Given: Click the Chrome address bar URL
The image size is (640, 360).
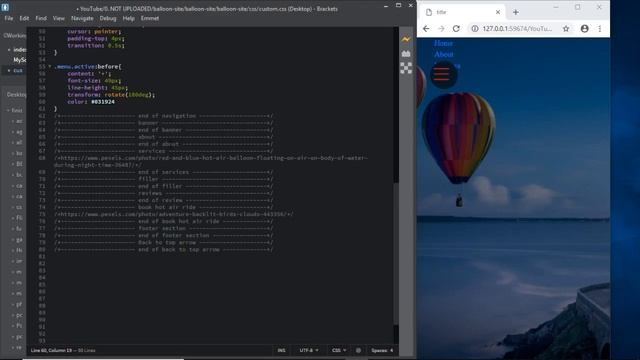Looking at the screenshot, I should 517,29.
